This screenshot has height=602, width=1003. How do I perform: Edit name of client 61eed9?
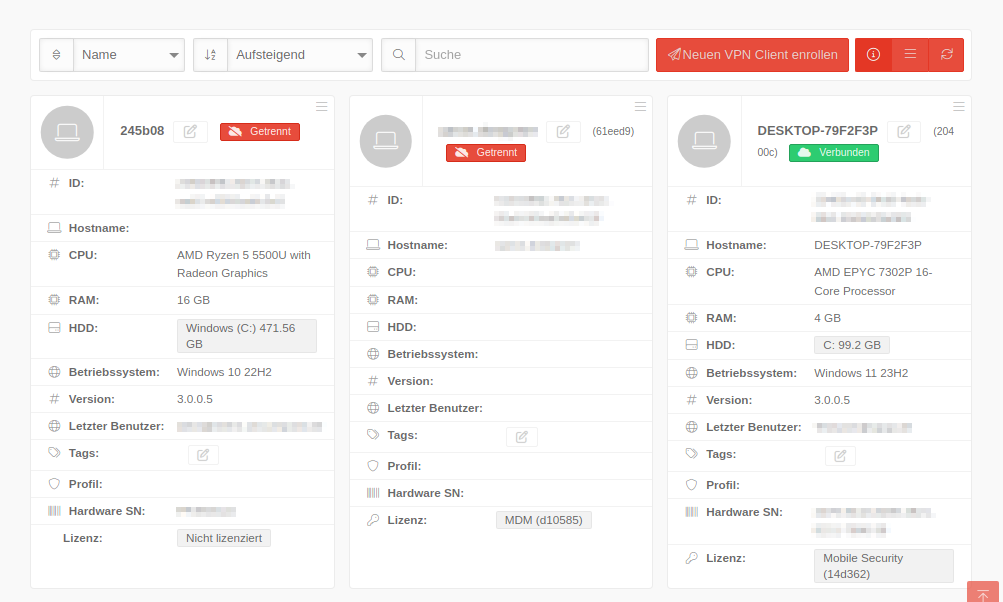(563, 132)
